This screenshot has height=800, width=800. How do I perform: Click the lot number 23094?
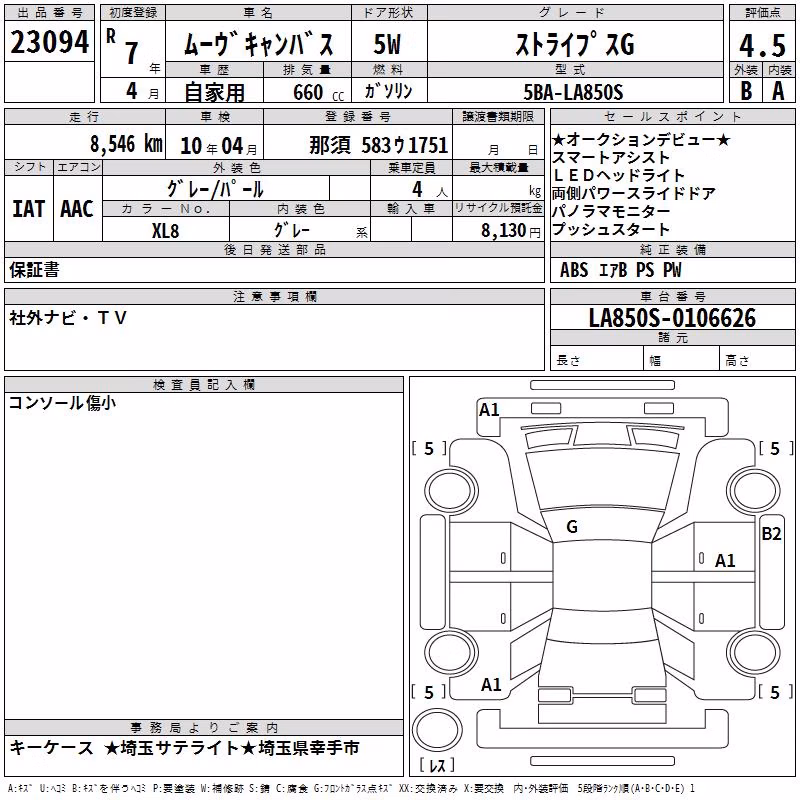49,42
